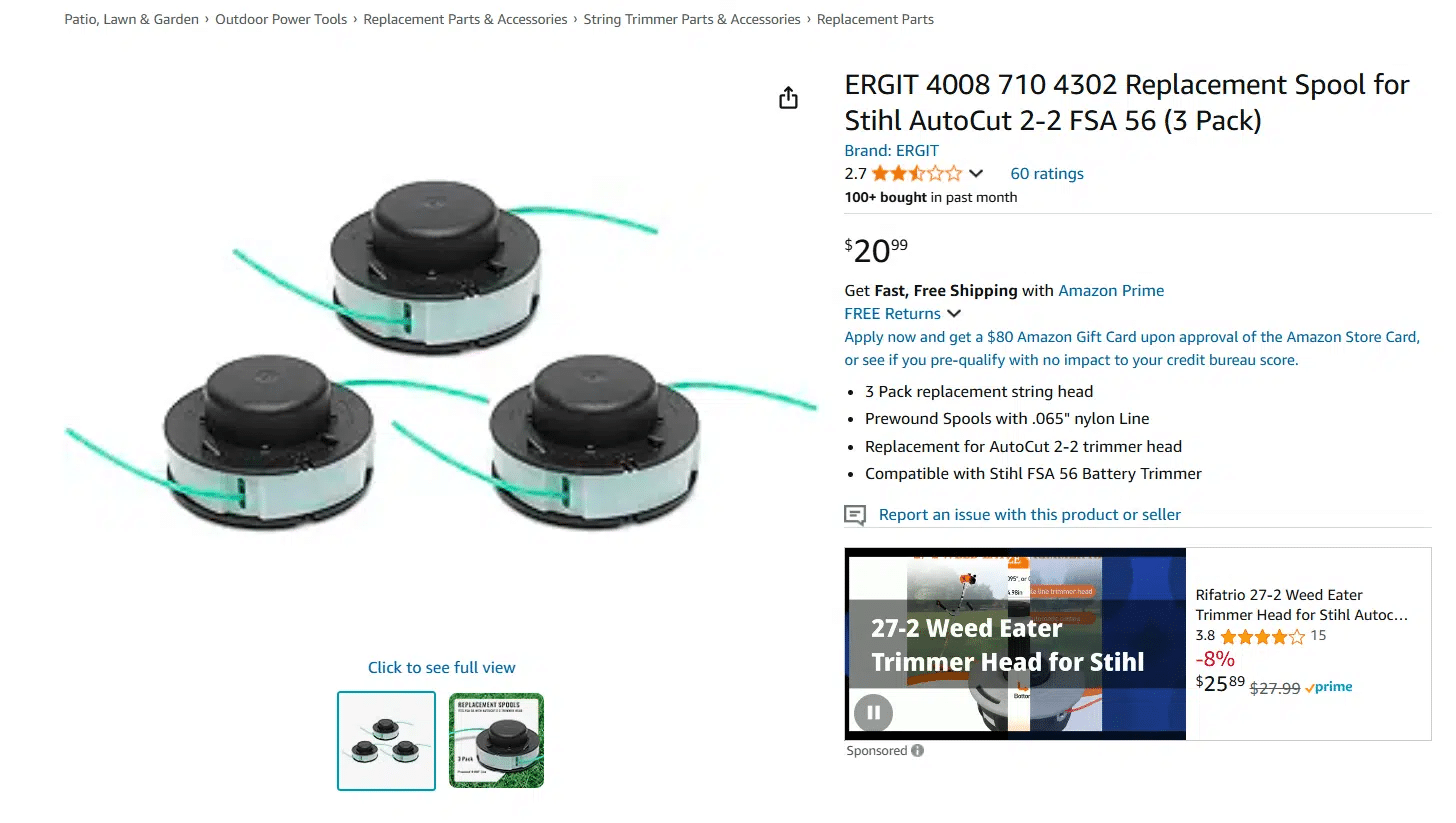Expand the rating breakdown chevron
This screenshot has height=823, width=1456.
[x=976, y=174]
